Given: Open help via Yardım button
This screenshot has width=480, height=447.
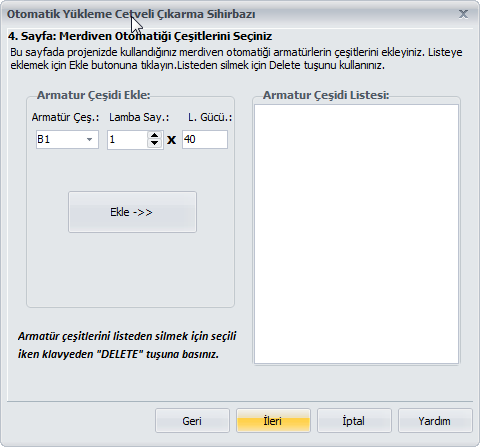Looking at the screenshot, I should 435,421.
